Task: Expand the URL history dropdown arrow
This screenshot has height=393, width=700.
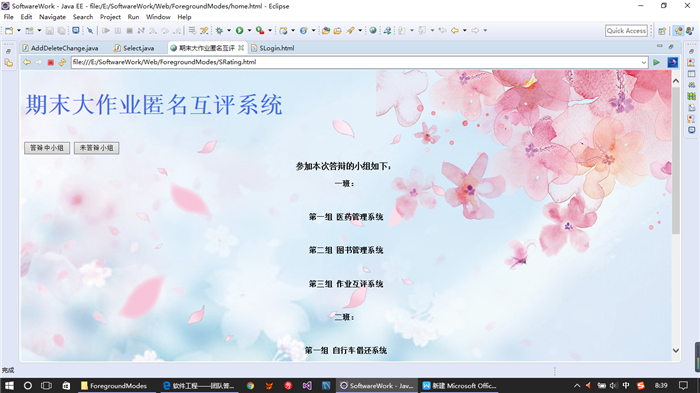Action: click(x=643, y=63)
